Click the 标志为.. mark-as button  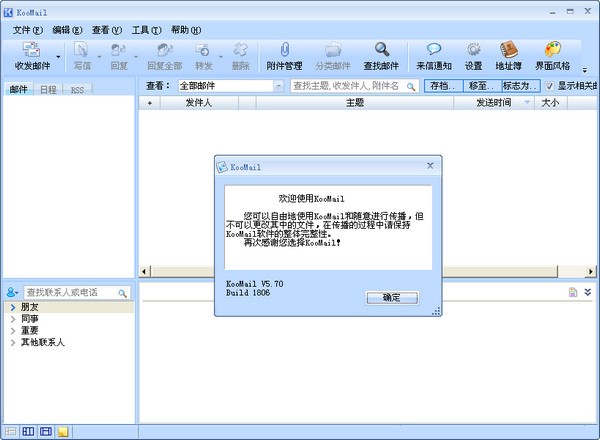(521, 86)
